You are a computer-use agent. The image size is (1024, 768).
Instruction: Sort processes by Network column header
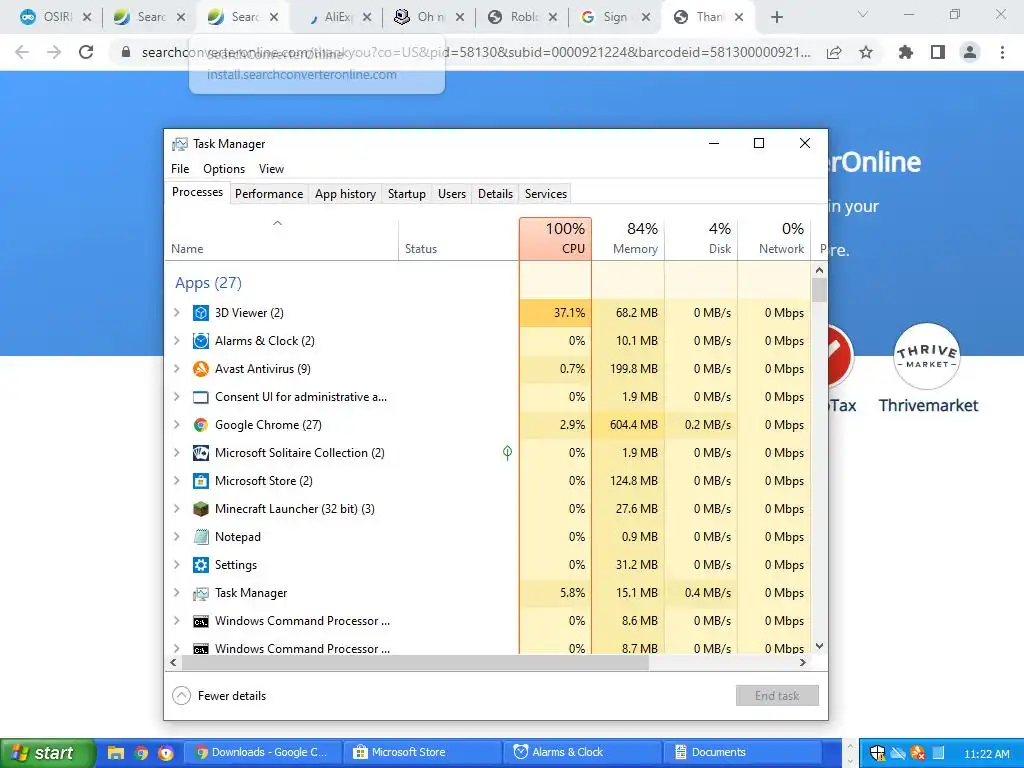tap(775, 239)
